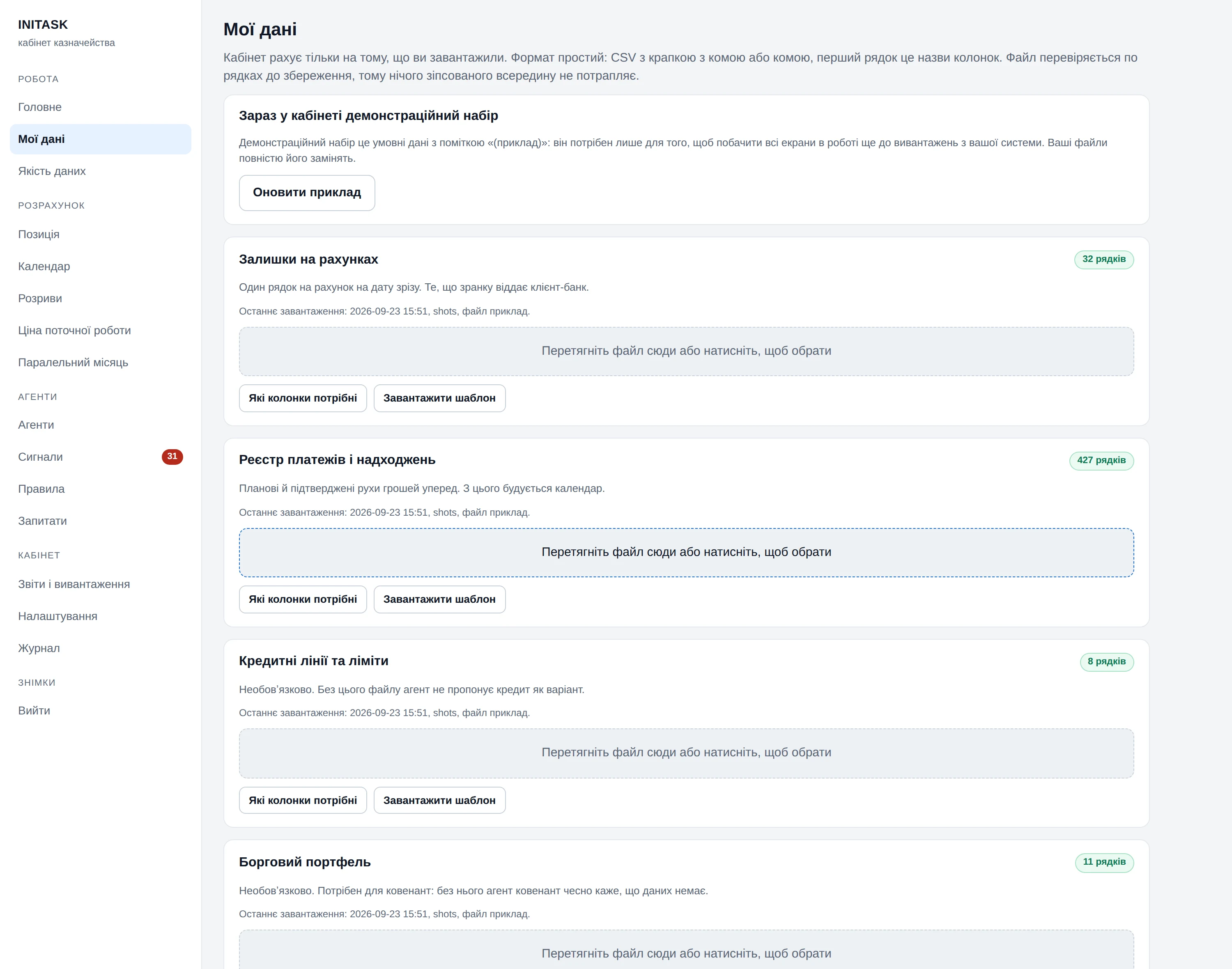Download template for Реєстр платежів і надходжень
The image size is (1232, 969).
[x=439, y=599]
